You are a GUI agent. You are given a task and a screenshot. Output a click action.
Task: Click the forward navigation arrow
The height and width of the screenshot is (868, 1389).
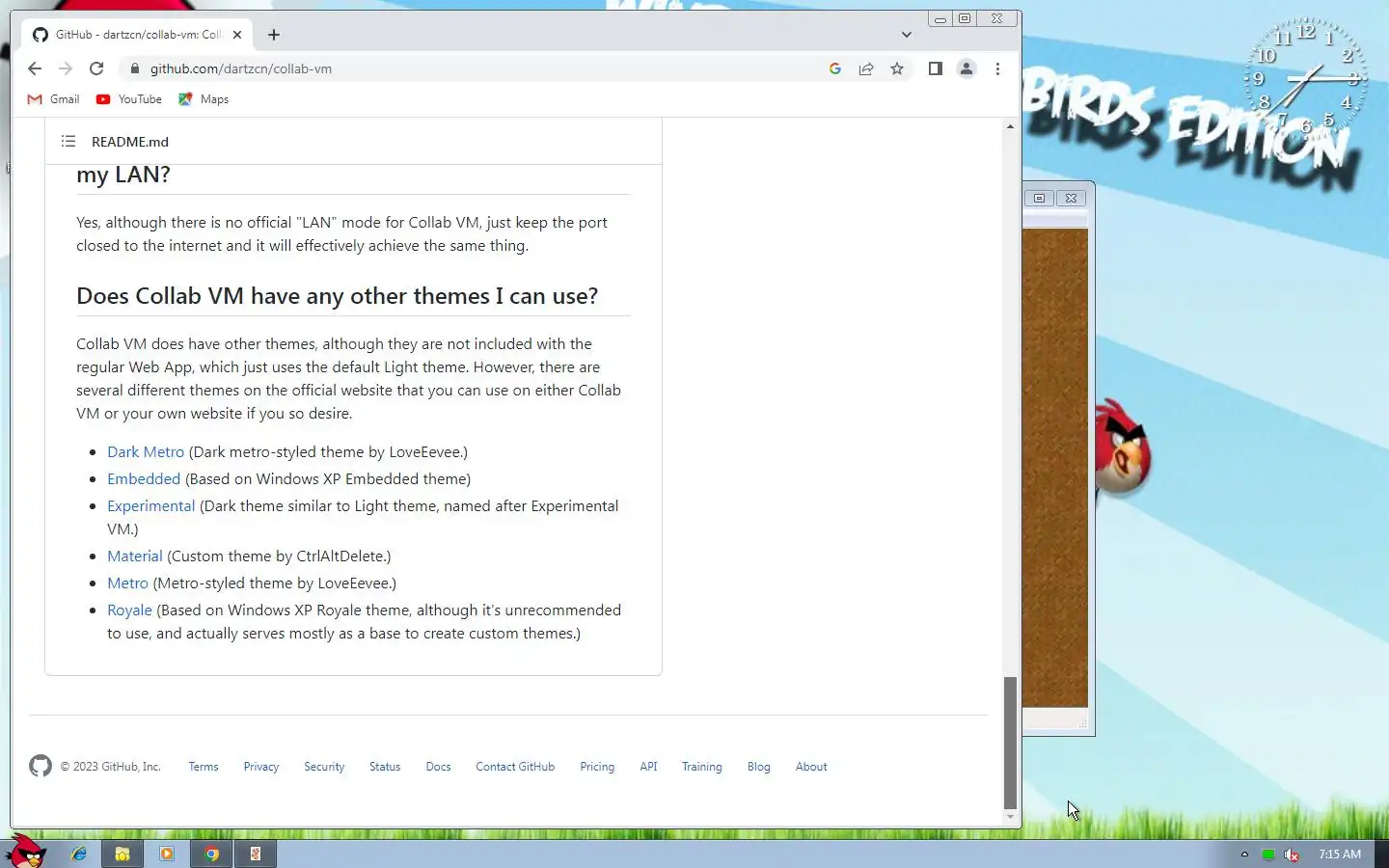[66, 68]
